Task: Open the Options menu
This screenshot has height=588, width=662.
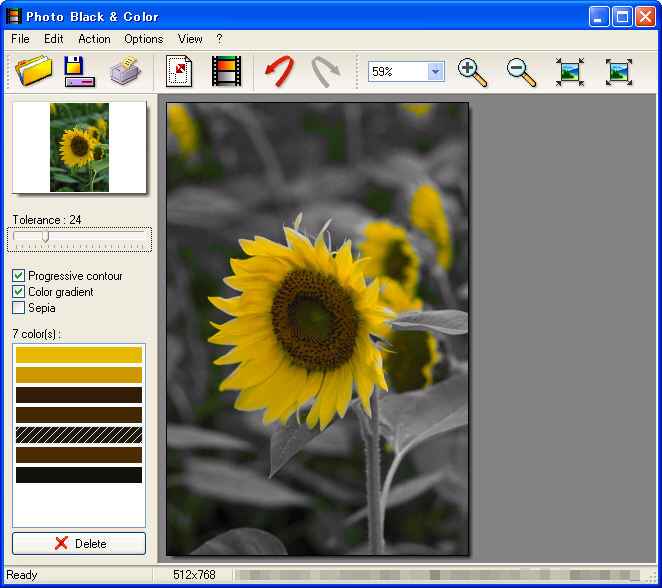Action: 144,39
